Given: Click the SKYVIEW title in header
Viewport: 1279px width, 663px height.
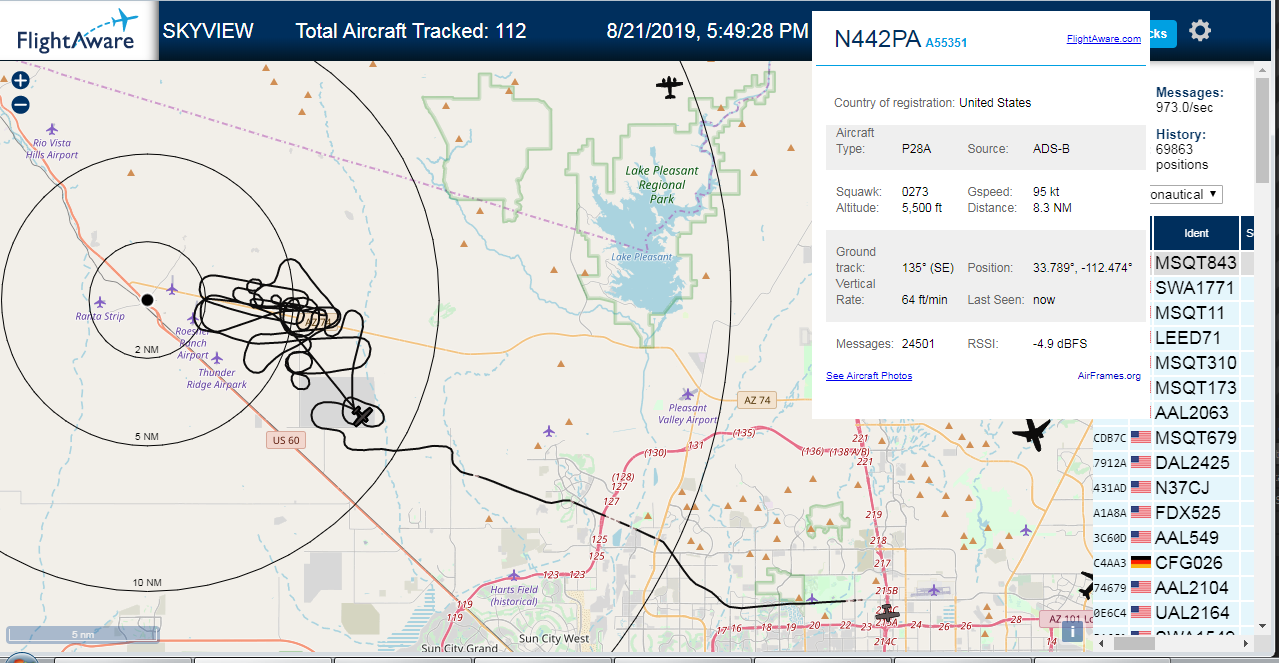Looking at the screenshot, I should pos(208,31).
